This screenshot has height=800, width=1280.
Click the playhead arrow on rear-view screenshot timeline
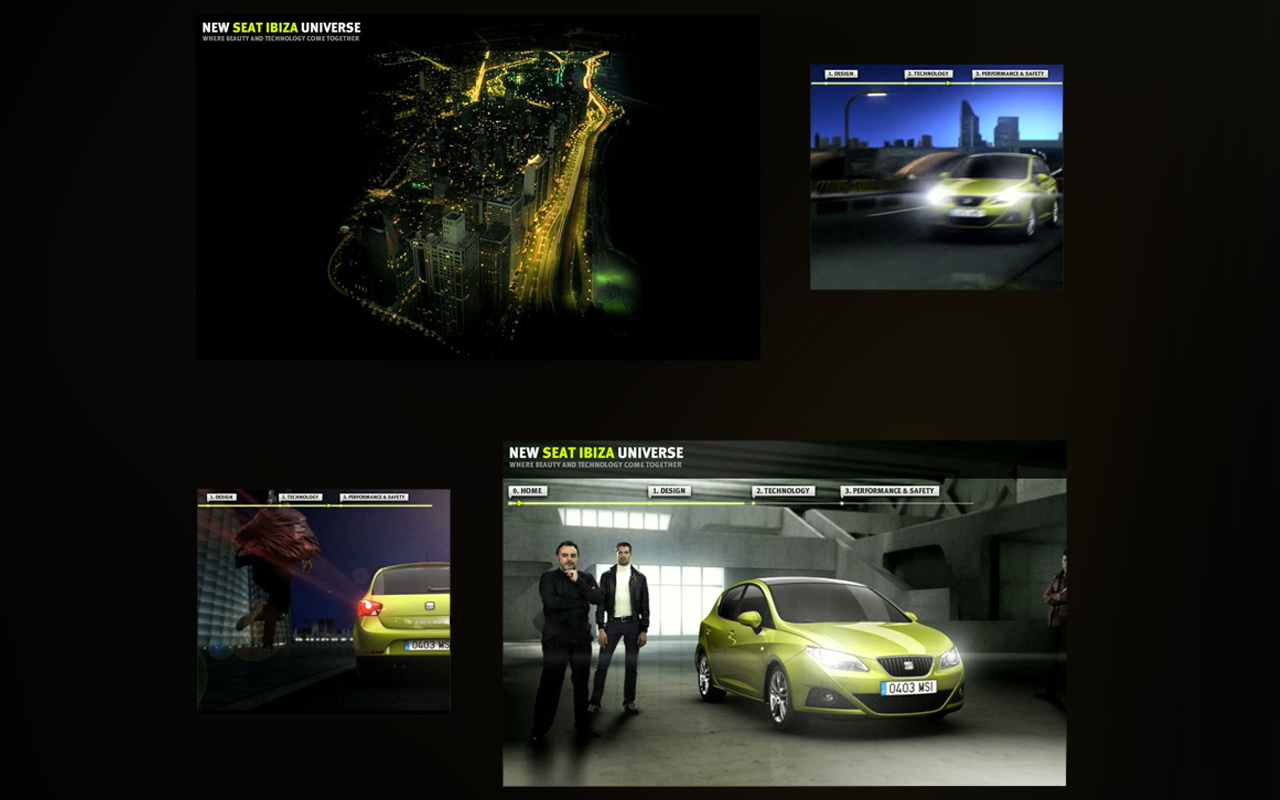pyautogui.click(x=328, y=505)
